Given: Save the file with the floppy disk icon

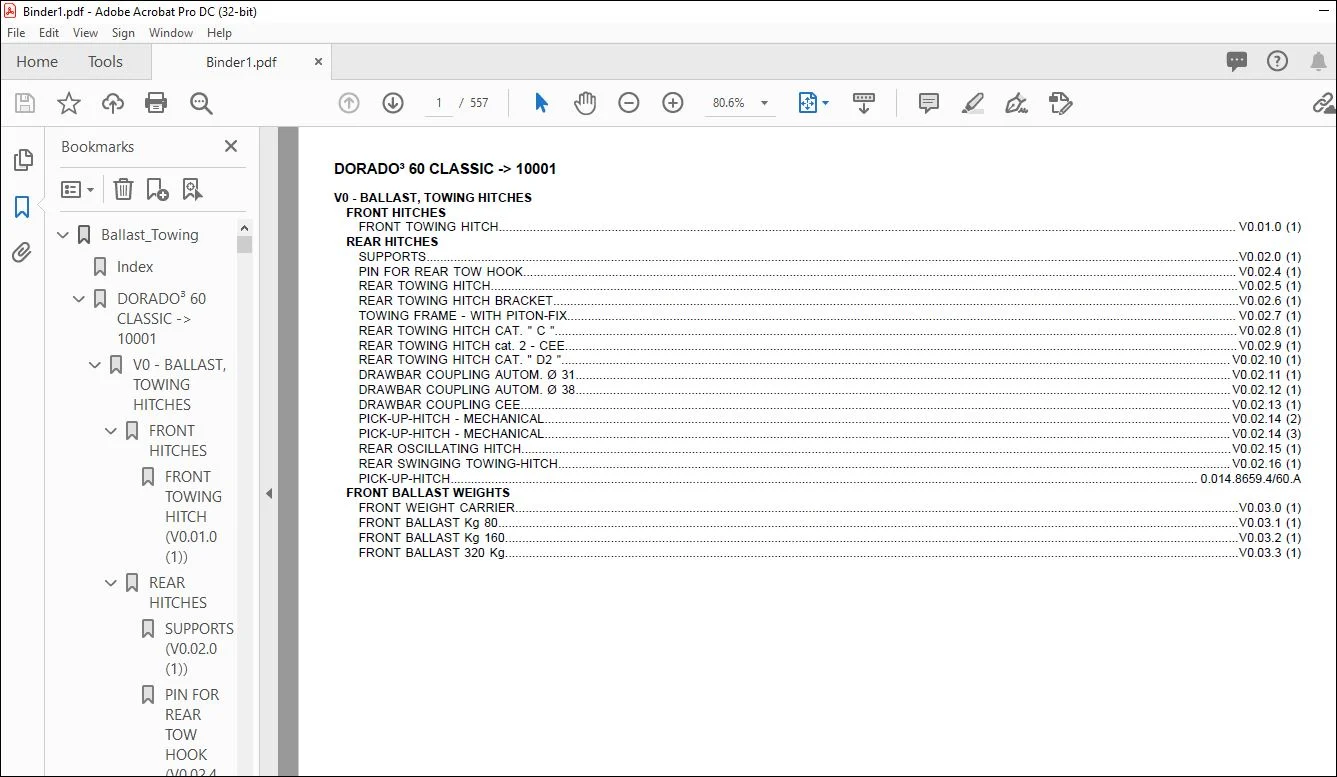Looking at the screenshot, I should pyautogui.click(x=25, y=103).
